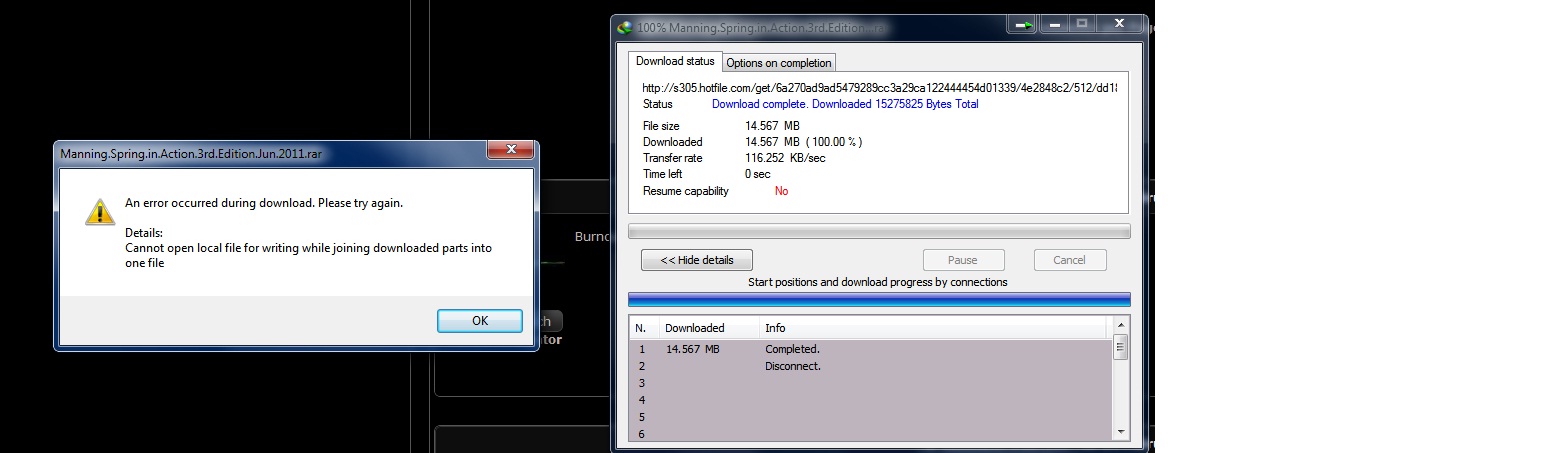This screenshot has width=1546, height=453.
Task: Click the disabled Pause button
Action: coord(963,260)
